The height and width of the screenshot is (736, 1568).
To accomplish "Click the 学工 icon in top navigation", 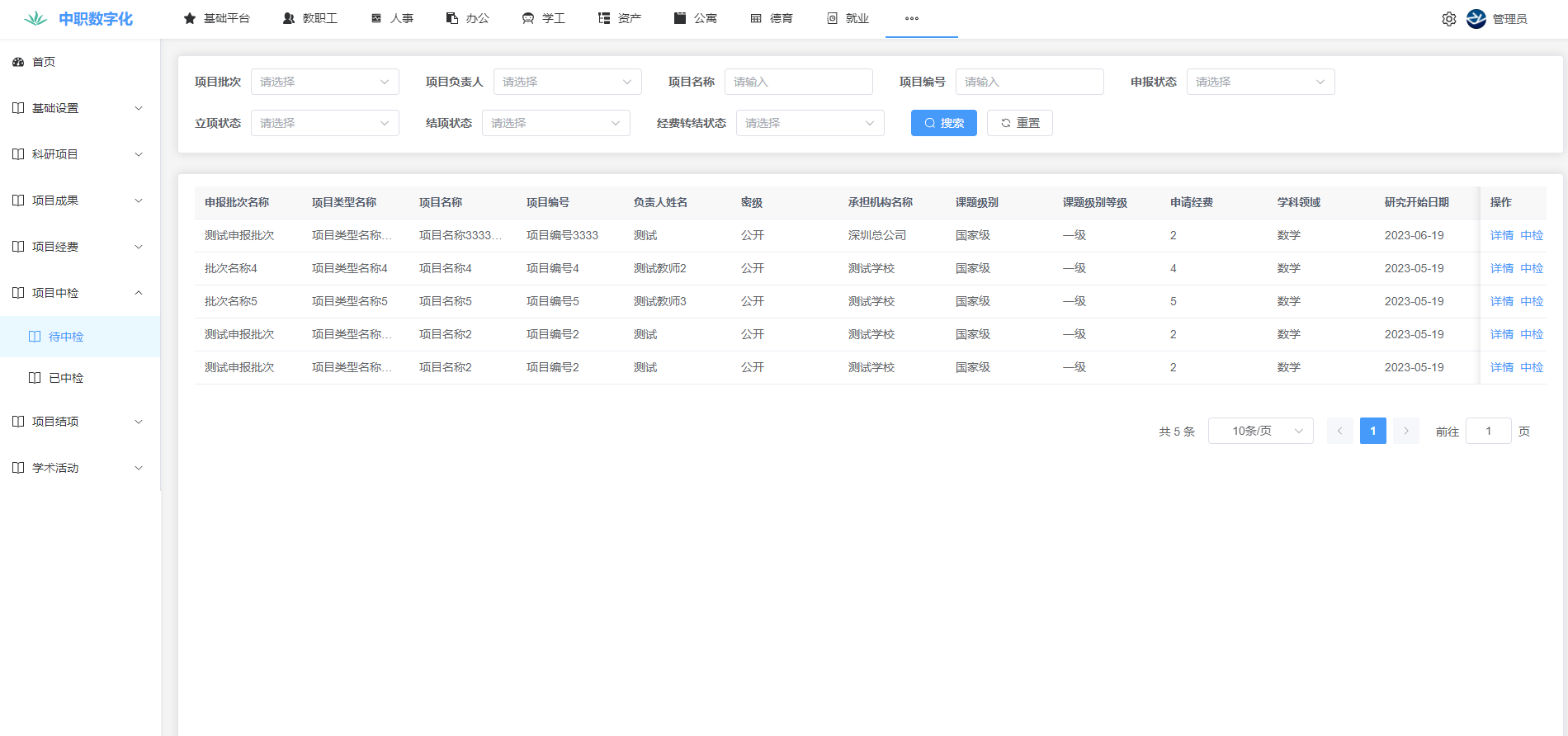I will [528, 18].
